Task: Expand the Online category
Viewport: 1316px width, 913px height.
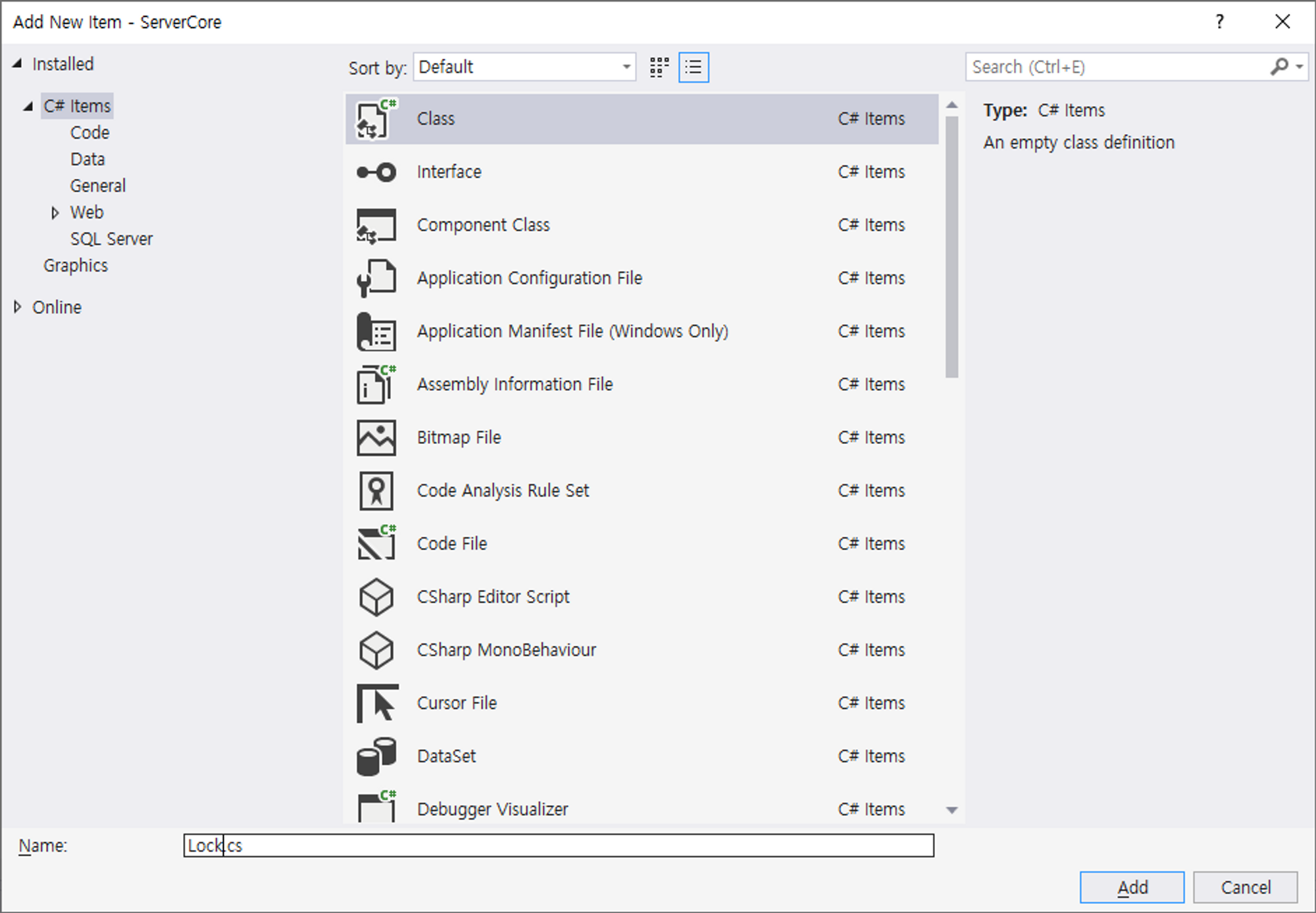Action: tap(18, 307)
